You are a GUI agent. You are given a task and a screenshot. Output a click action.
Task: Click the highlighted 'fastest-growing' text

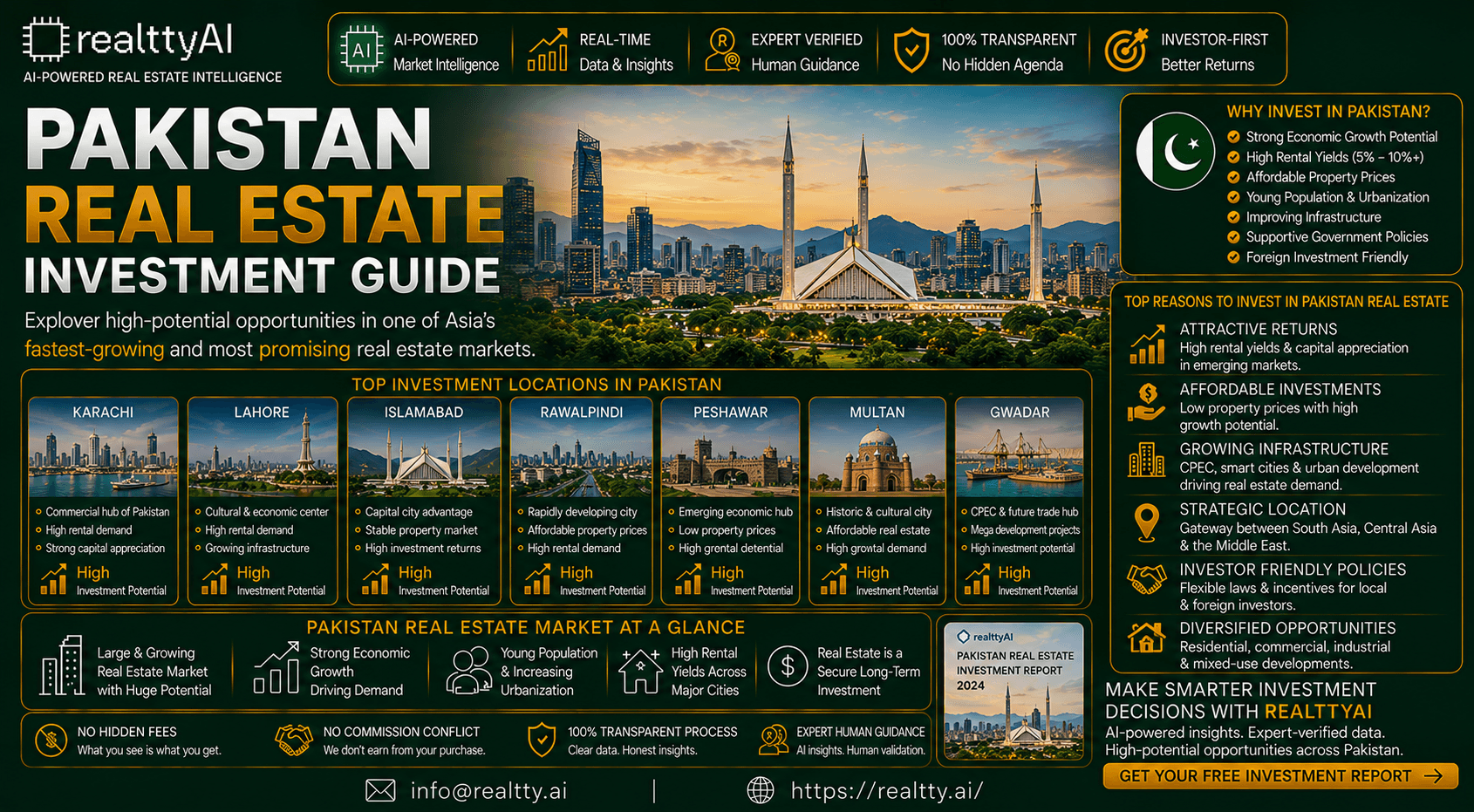coord(94,350)
